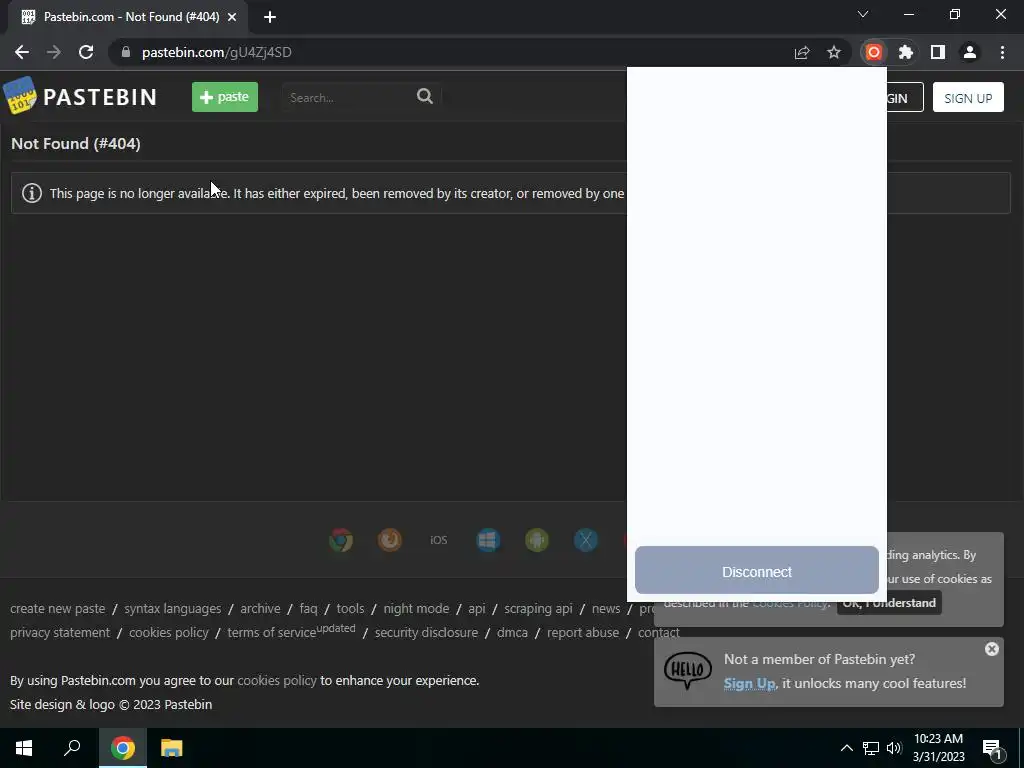Open the cookies policy footer link
The image size is (1024, 768).
168,633
